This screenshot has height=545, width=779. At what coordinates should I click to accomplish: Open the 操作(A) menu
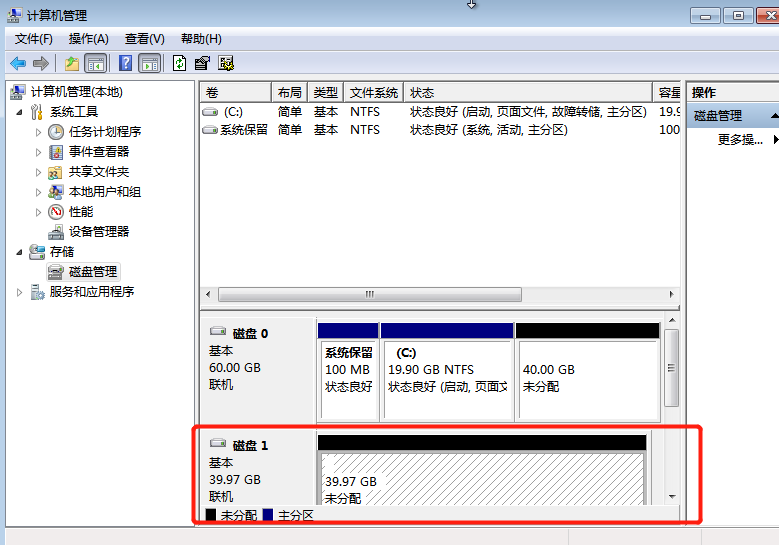[88, 39]
